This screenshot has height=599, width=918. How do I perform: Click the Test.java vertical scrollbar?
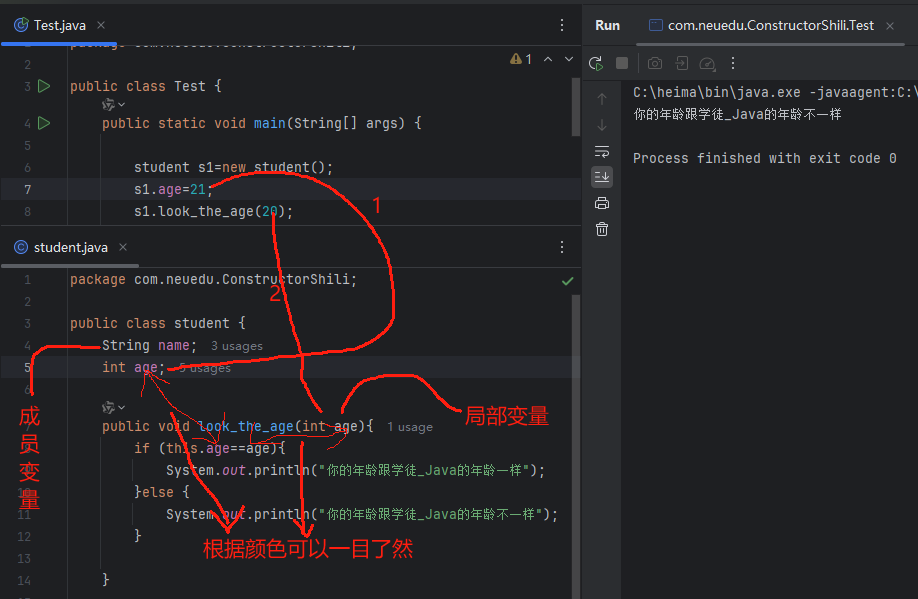pos(576,108)
